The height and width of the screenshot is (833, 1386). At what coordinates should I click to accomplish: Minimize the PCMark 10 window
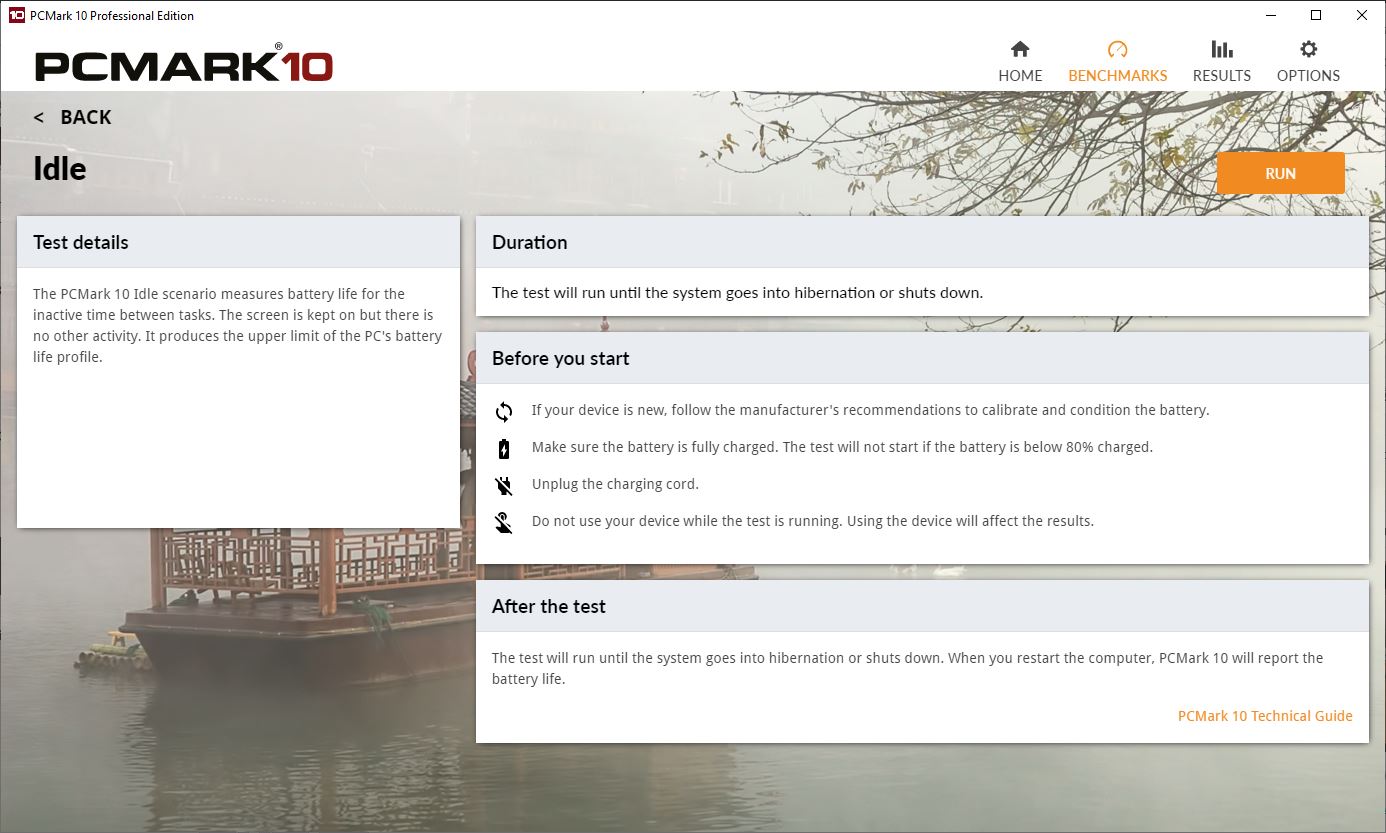[x=1270, y=15]
